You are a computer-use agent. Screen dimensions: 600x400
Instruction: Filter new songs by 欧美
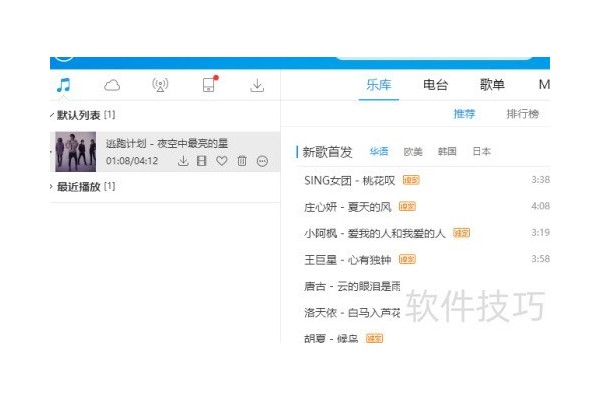pos(413,152)
